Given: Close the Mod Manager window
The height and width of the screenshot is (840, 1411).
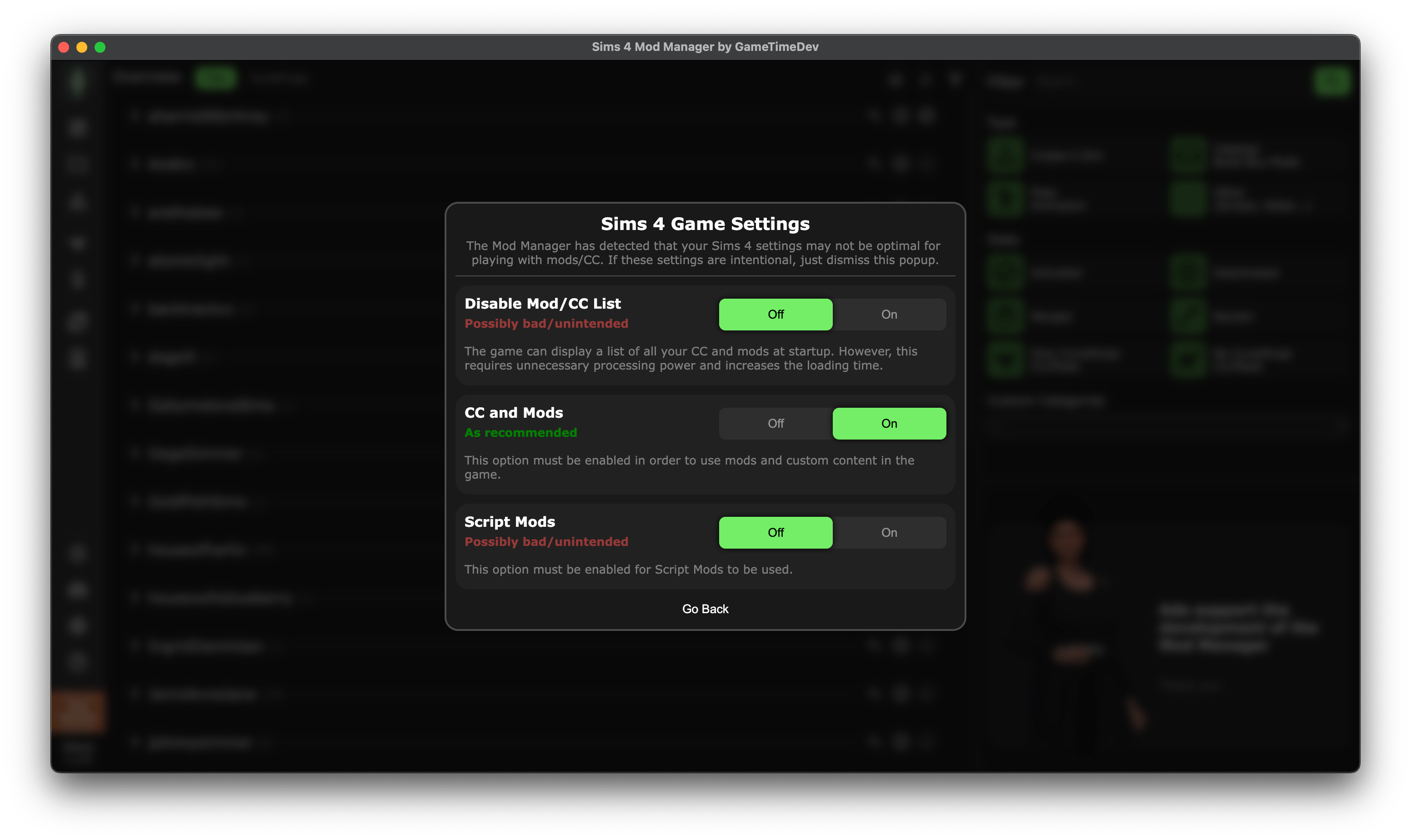Looking at the screenshot, I should tap(64, 48).
